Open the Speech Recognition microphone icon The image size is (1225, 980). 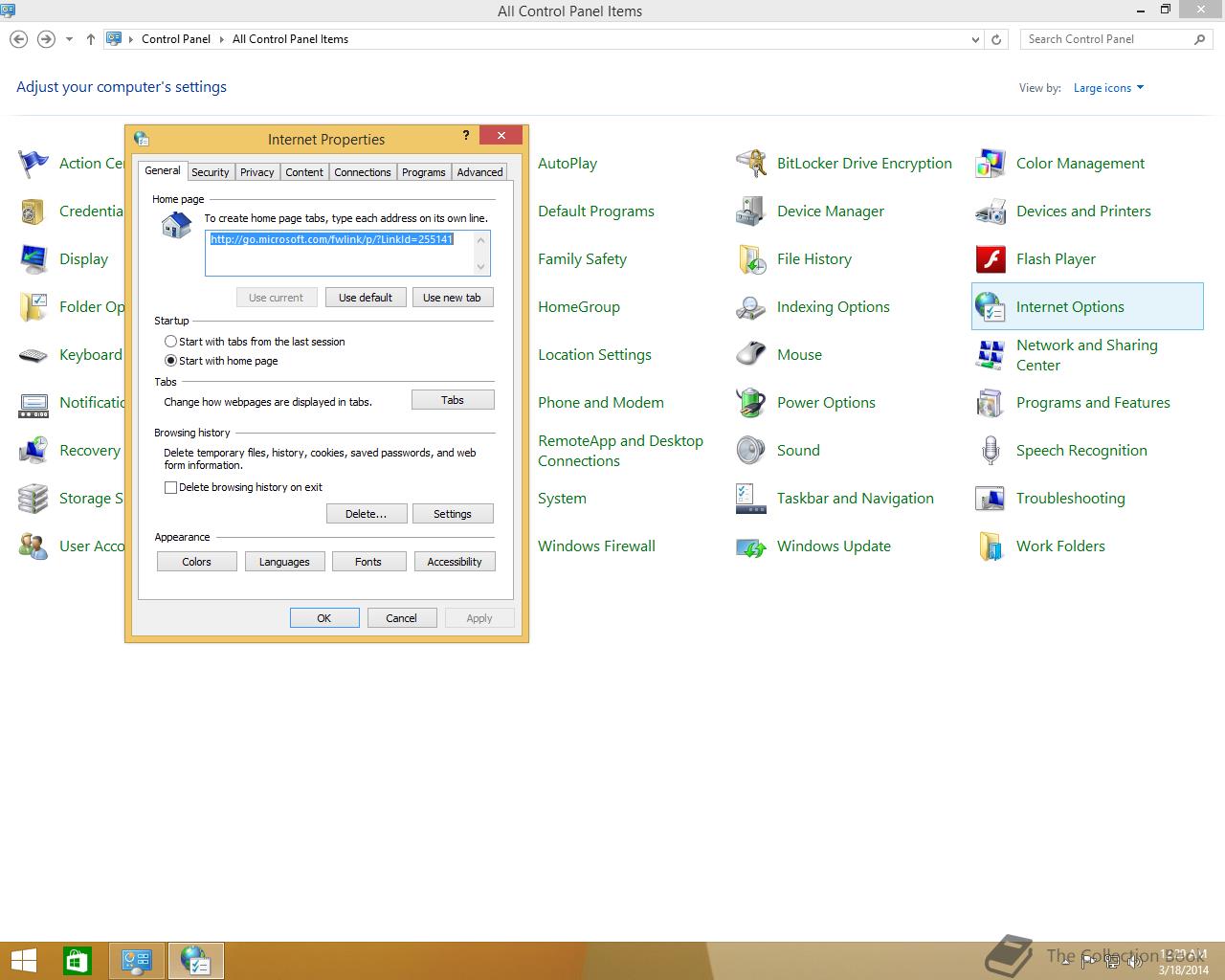pyautogui.click(x=991, y=451)
